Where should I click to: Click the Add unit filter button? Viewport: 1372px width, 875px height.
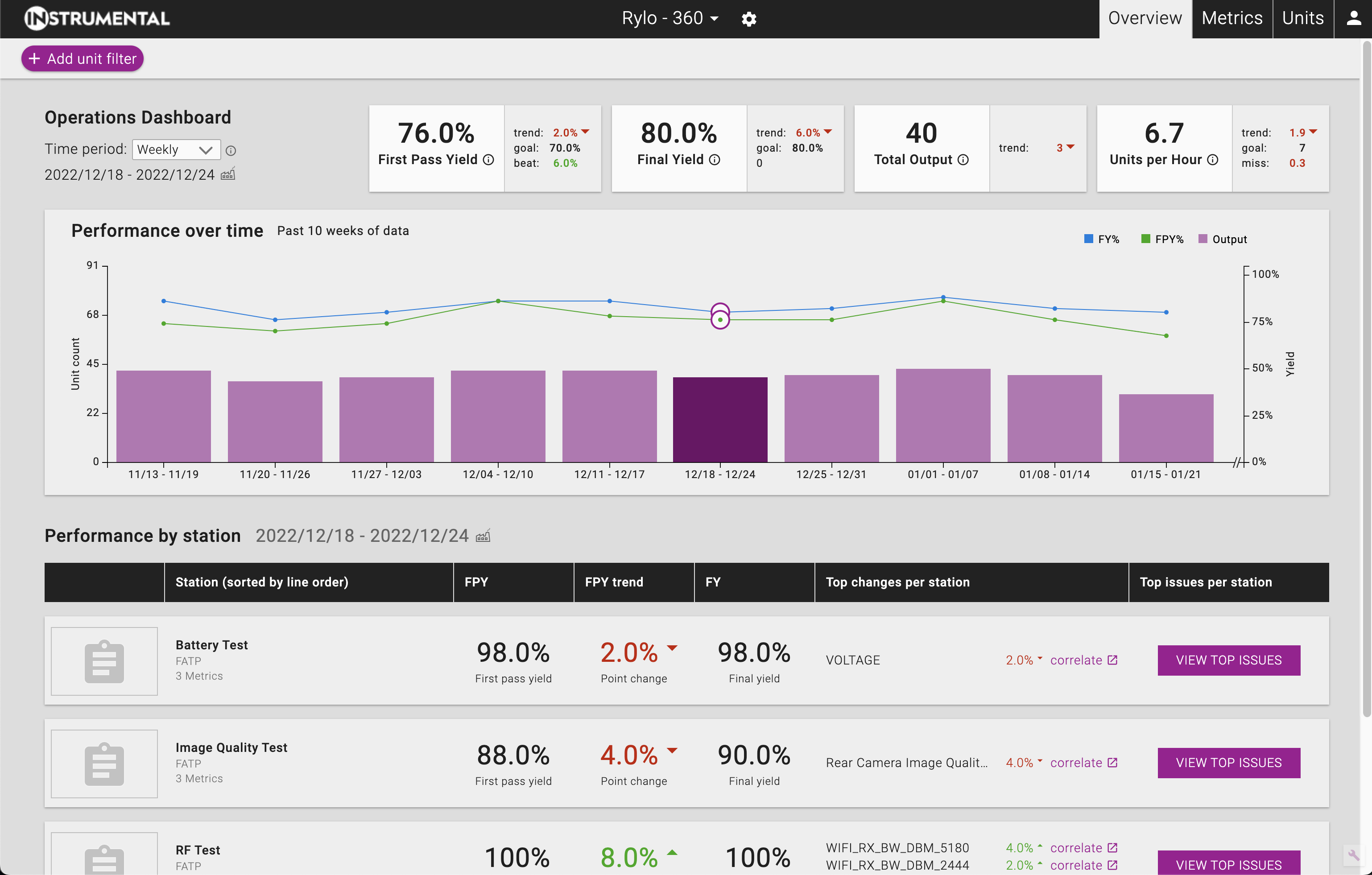pos(83,59)
